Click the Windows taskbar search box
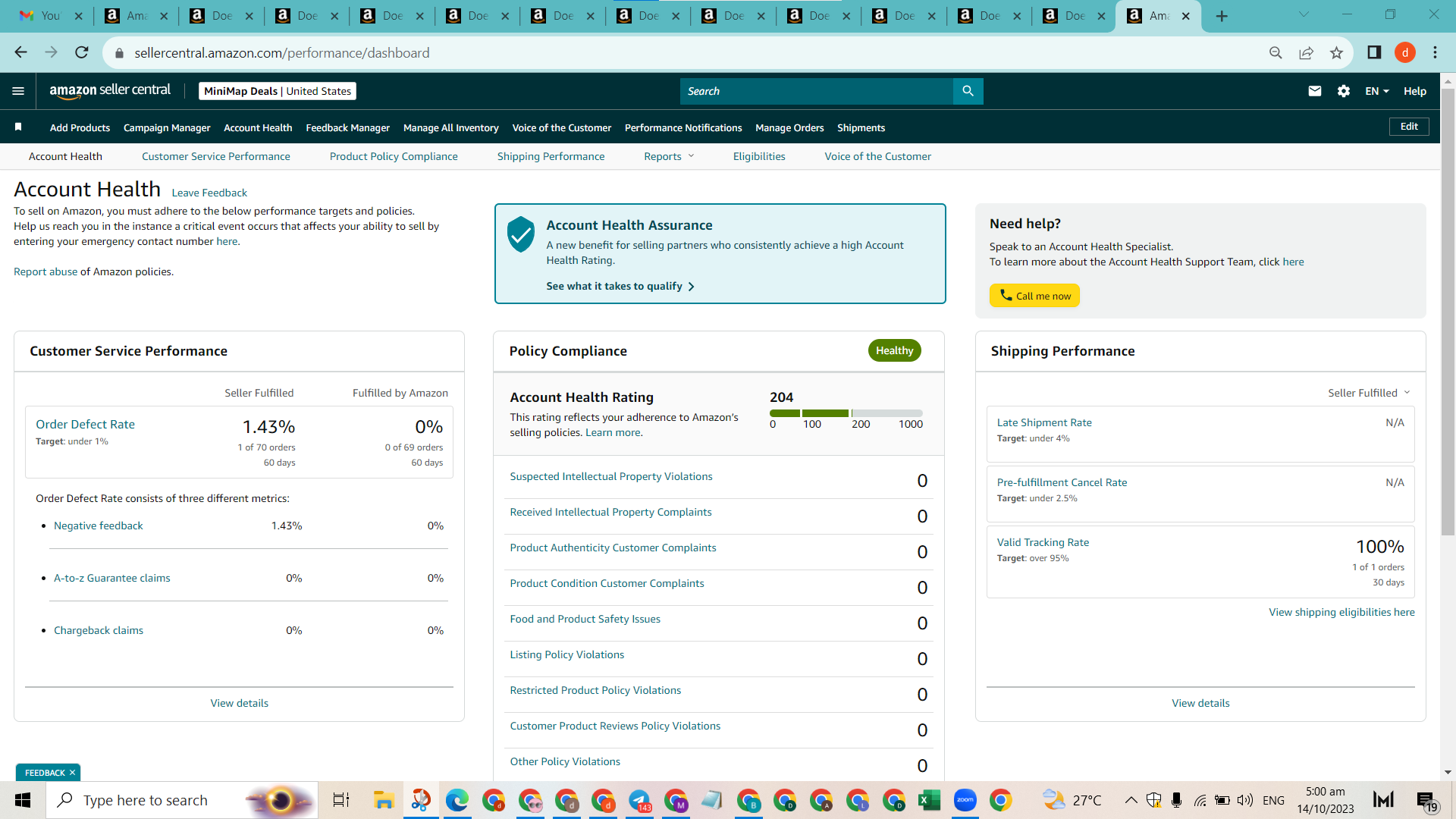The image size is (1456, 819). tap(182, 800)
